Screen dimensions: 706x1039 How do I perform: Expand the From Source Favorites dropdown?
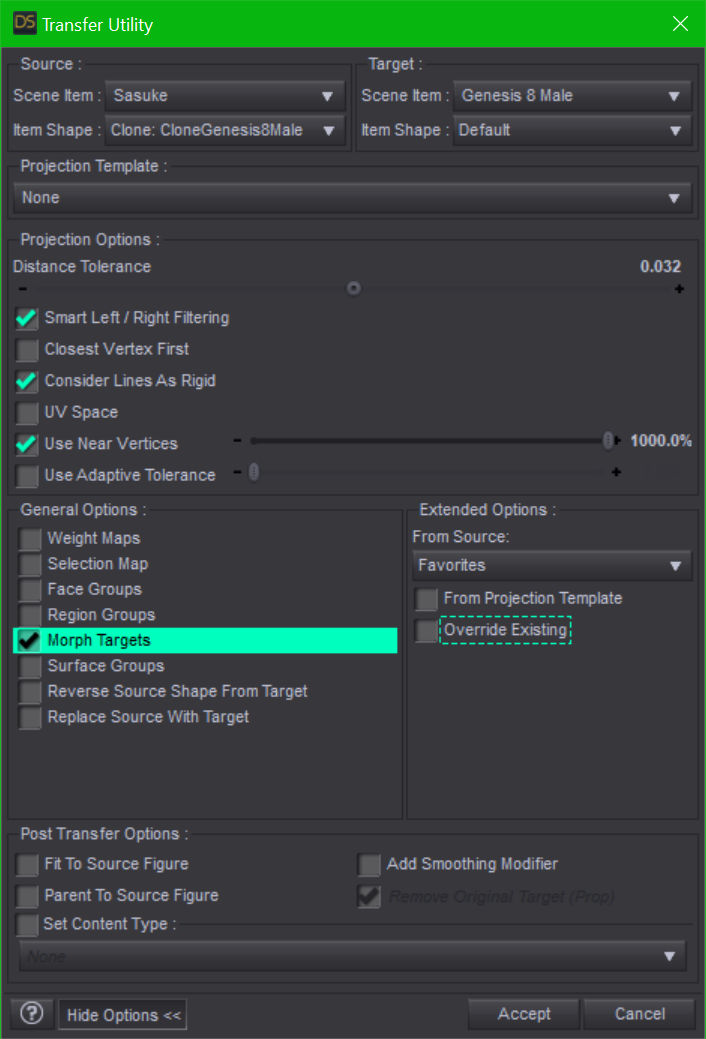pyautogui.click(x=551, y=566)
